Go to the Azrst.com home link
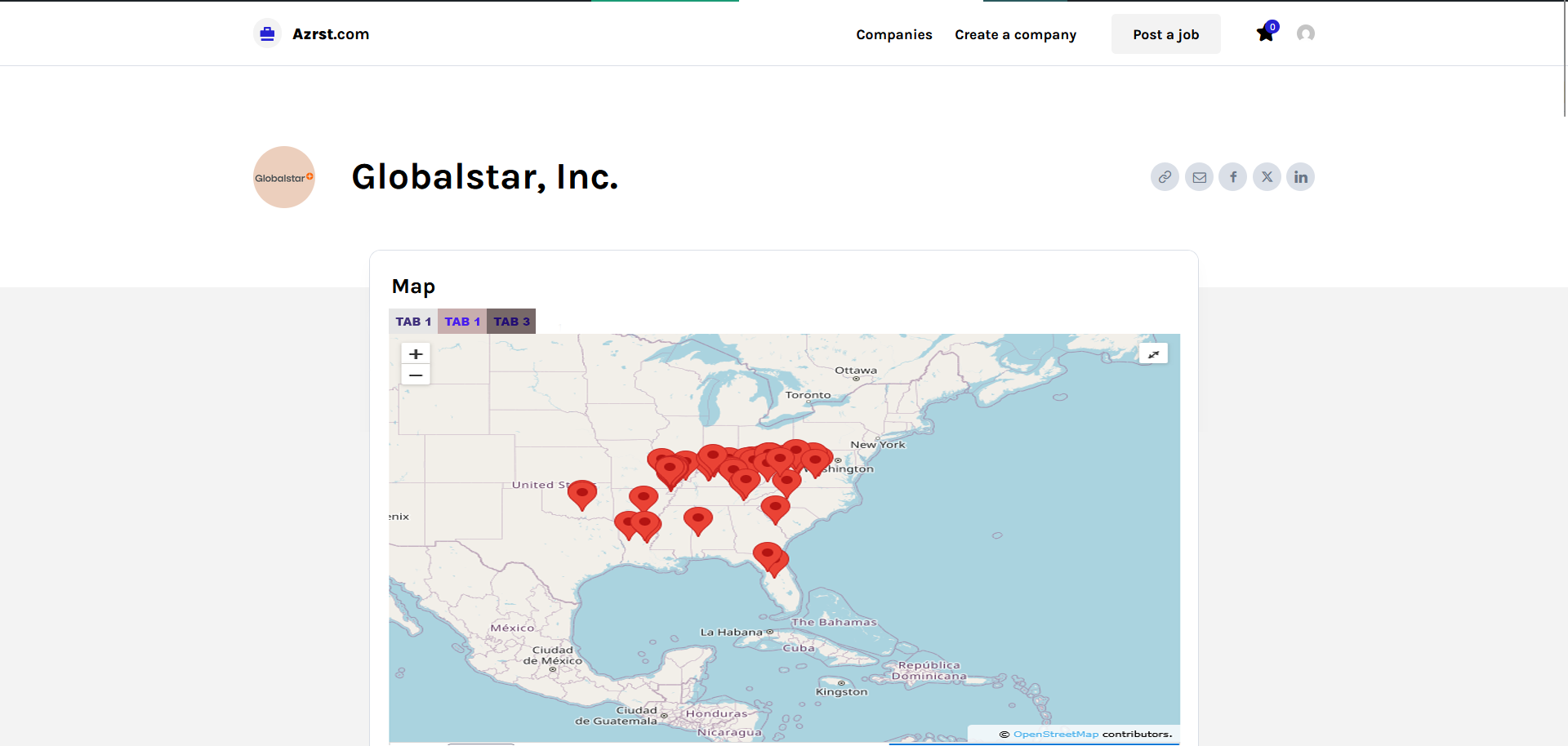Viewport: 1568px width, 746px height. (x=331, y=34)
